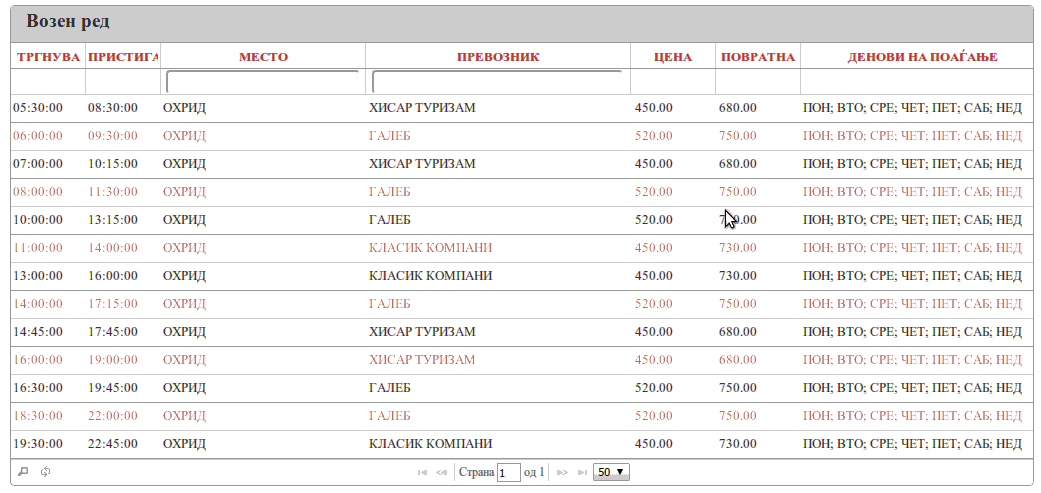Click the page number input field
The image size is (1041, 493).
[509, 472]
